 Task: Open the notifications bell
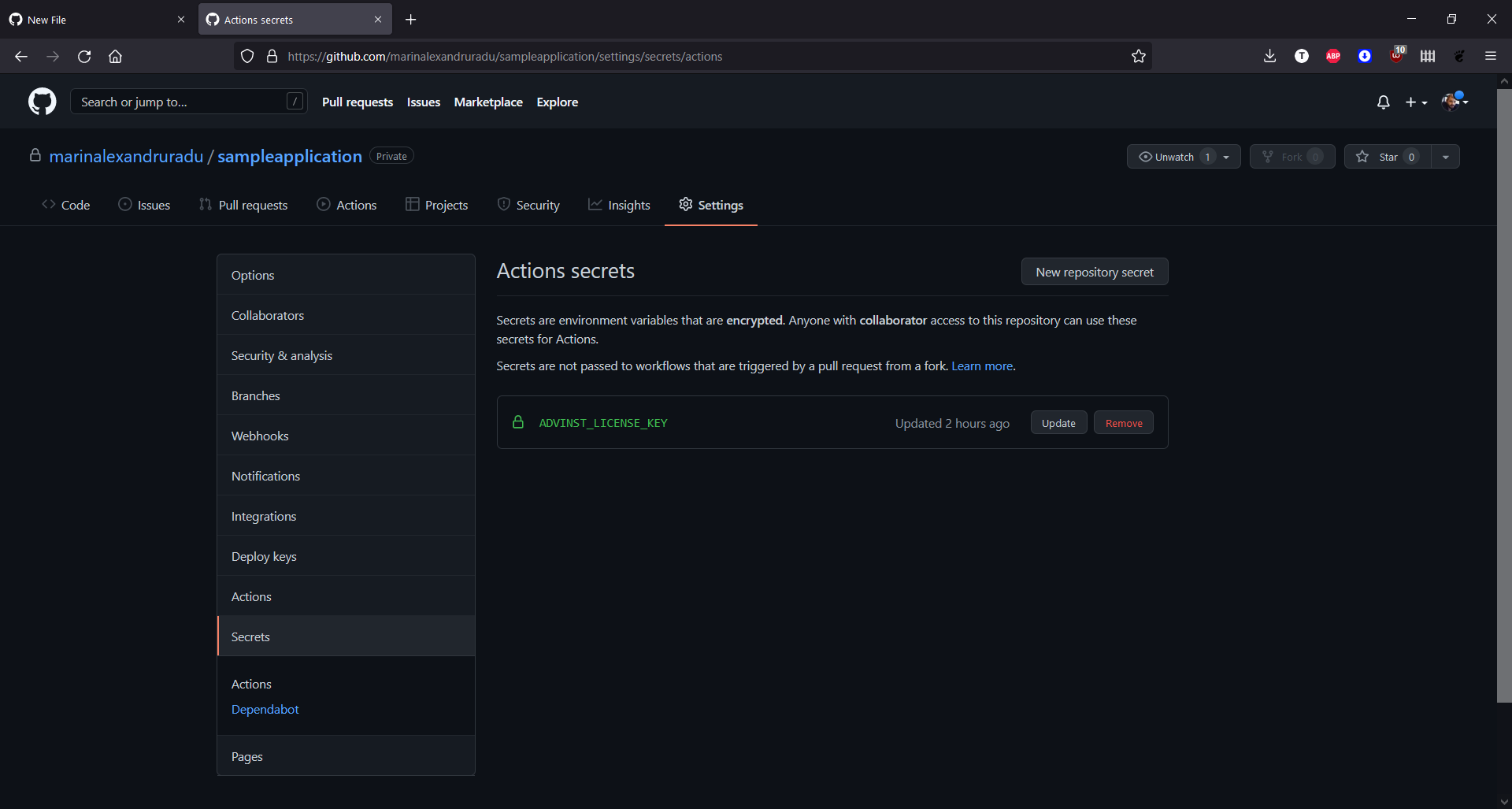(x=1383, y=102)
